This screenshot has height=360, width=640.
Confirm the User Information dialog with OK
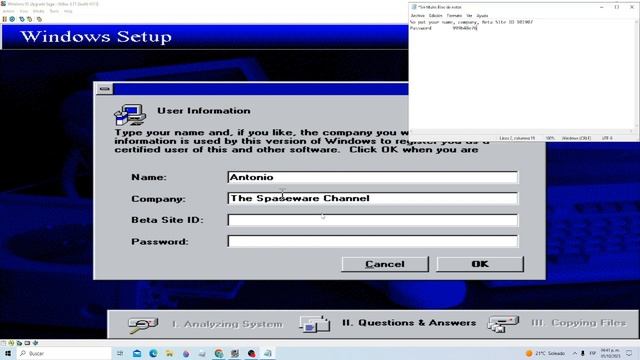(480, 264)
